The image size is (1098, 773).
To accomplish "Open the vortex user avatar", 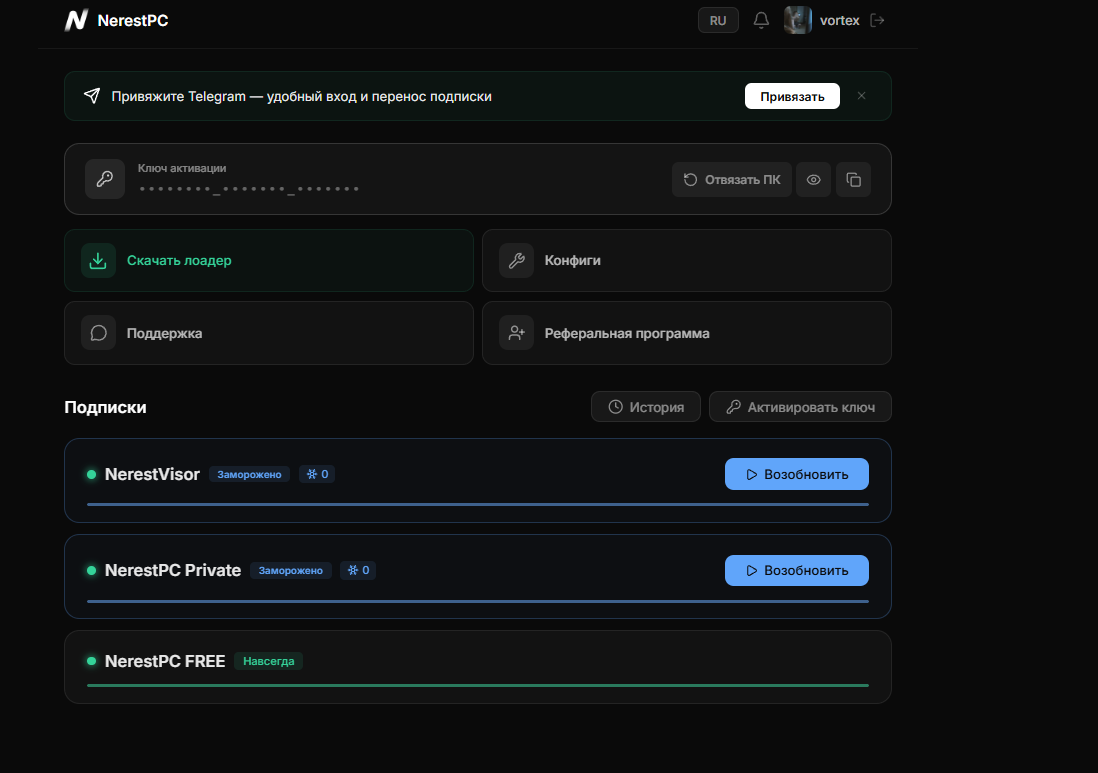I will point(798,20).
